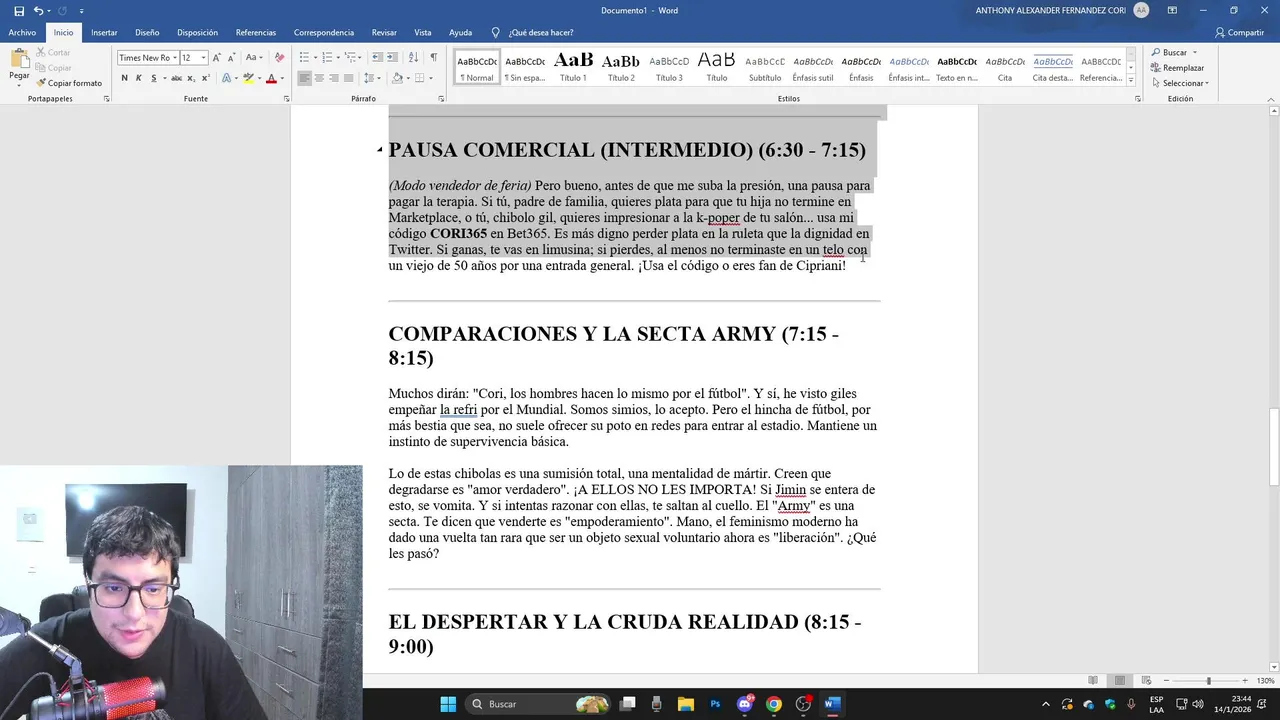This screenshot has width=1280, height=720.
Task: Expand the Seleccionar dropdown
Action: pyautogui.click(x=1180, y=83)
